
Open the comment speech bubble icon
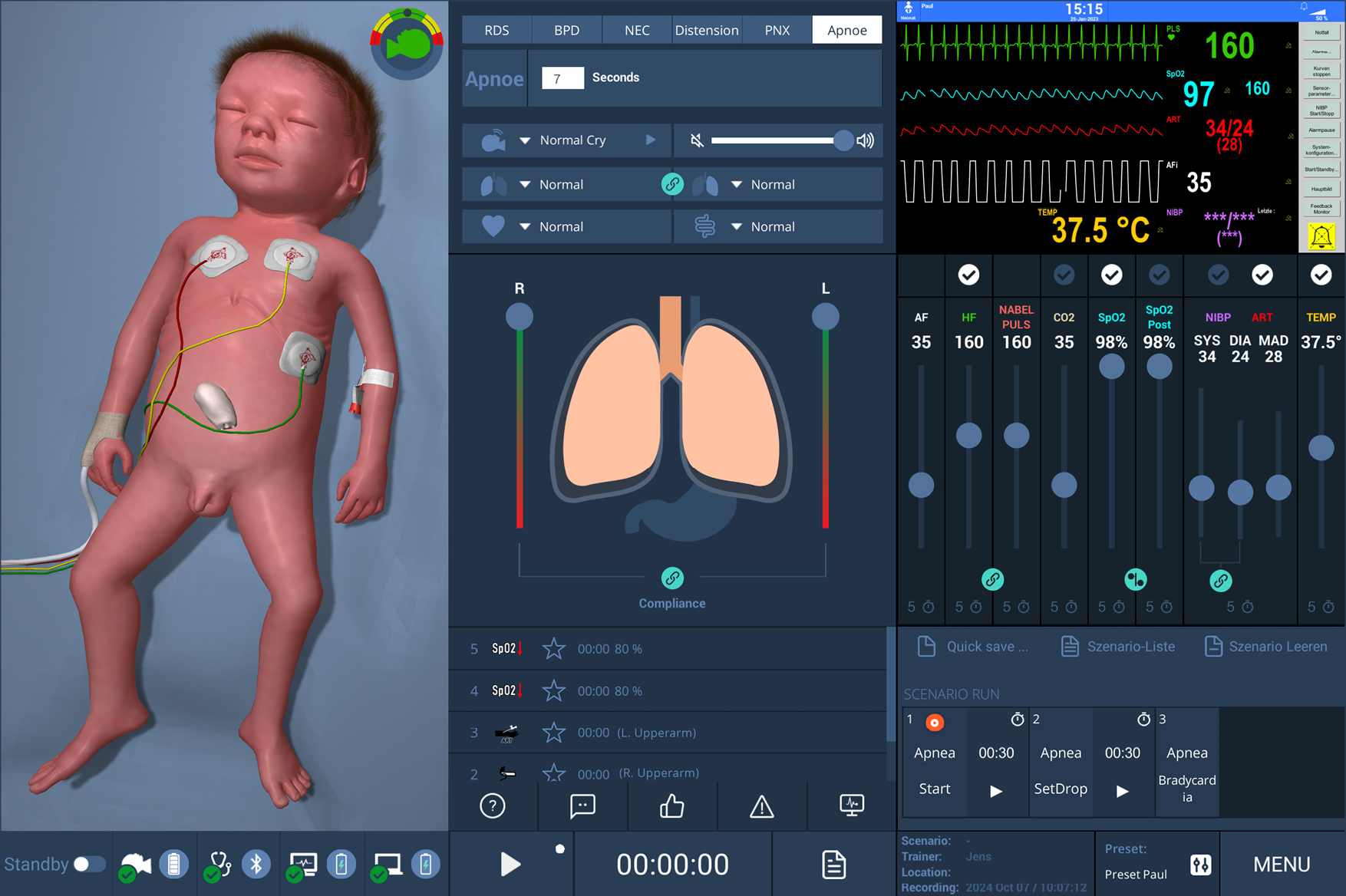[582, 806]
